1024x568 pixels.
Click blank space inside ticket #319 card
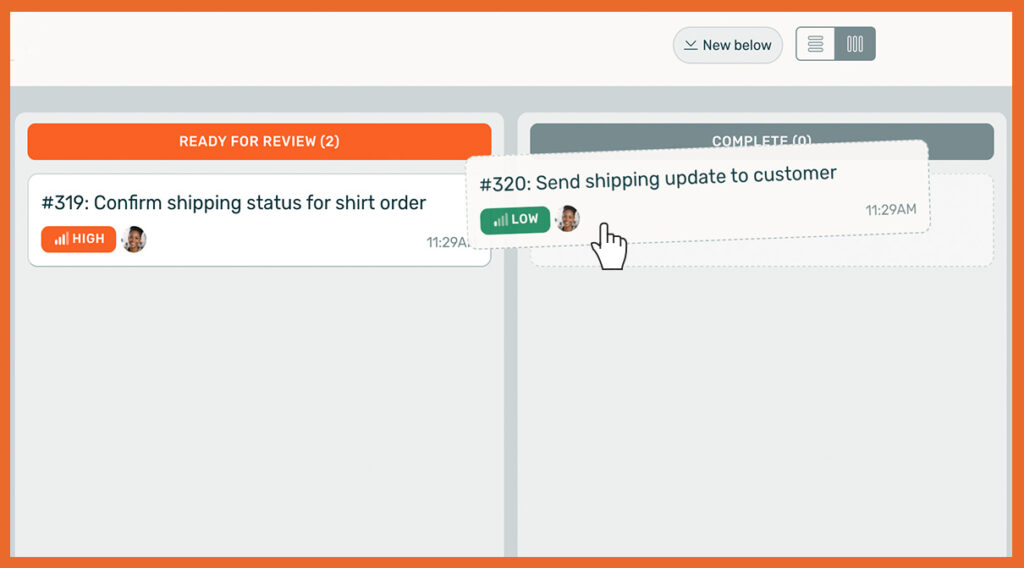click(x=300, y=242)
